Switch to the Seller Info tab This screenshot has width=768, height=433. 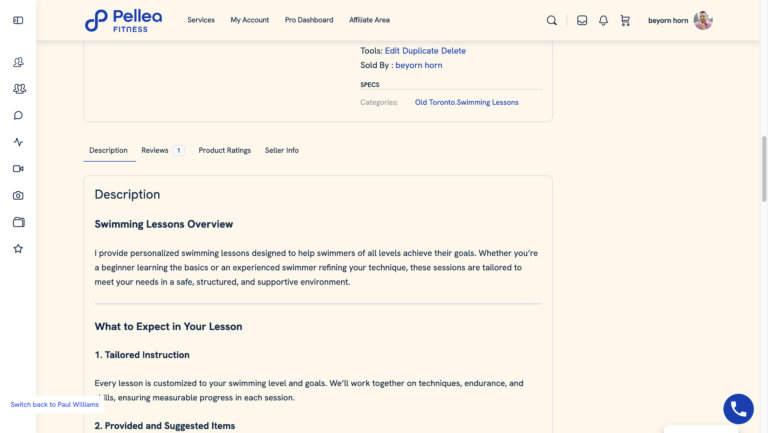click(282, 150)
